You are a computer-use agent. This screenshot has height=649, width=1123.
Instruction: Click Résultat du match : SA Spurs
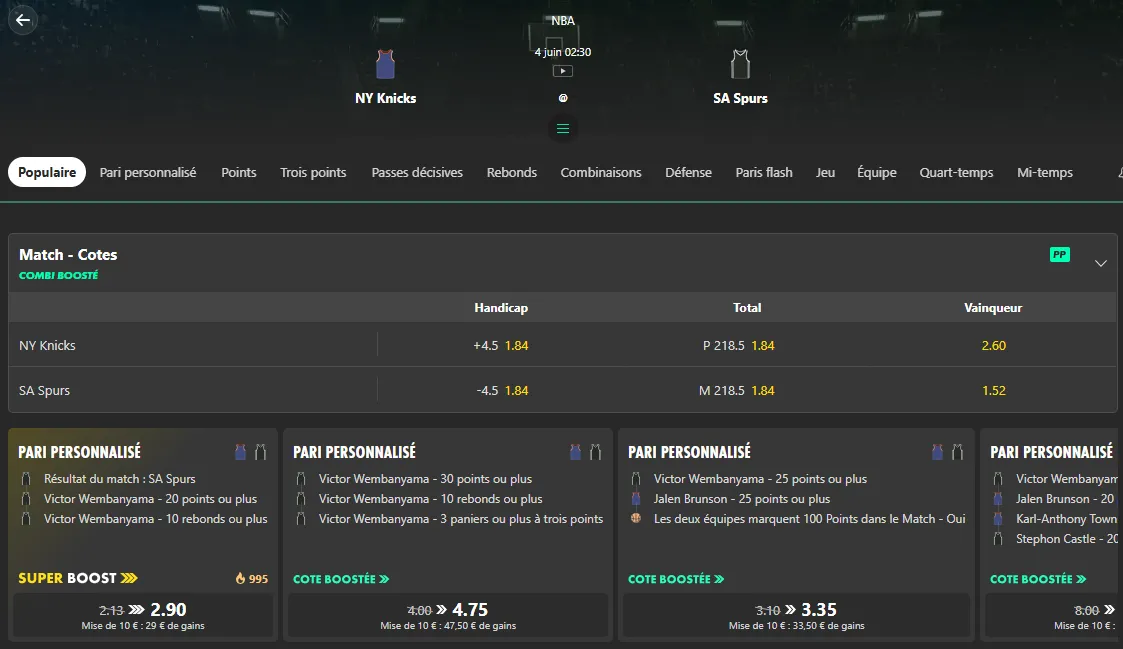(120, 479)
